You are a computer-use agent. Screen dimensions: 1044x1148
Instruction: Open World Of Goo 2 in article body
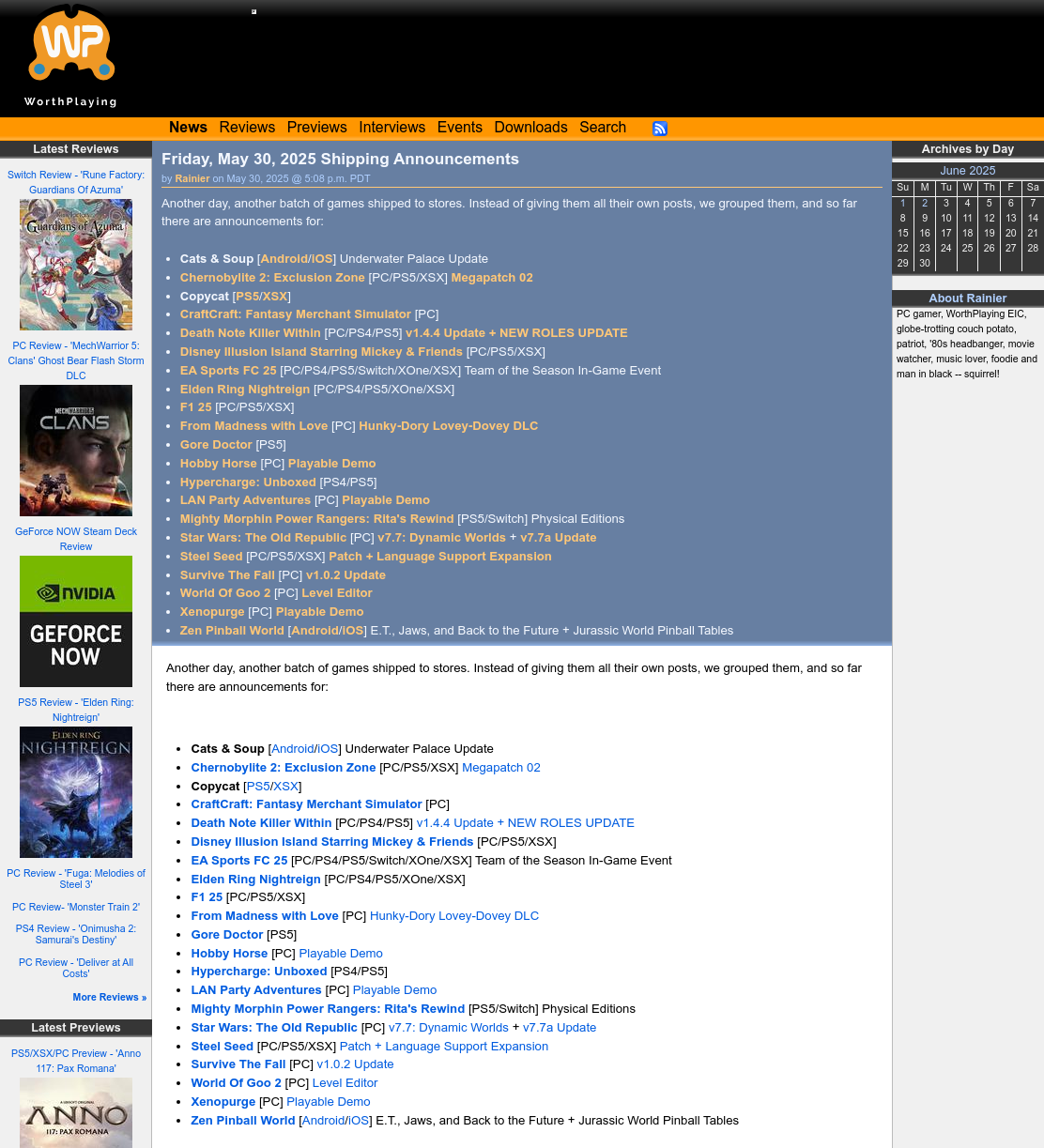point(236,1083)
